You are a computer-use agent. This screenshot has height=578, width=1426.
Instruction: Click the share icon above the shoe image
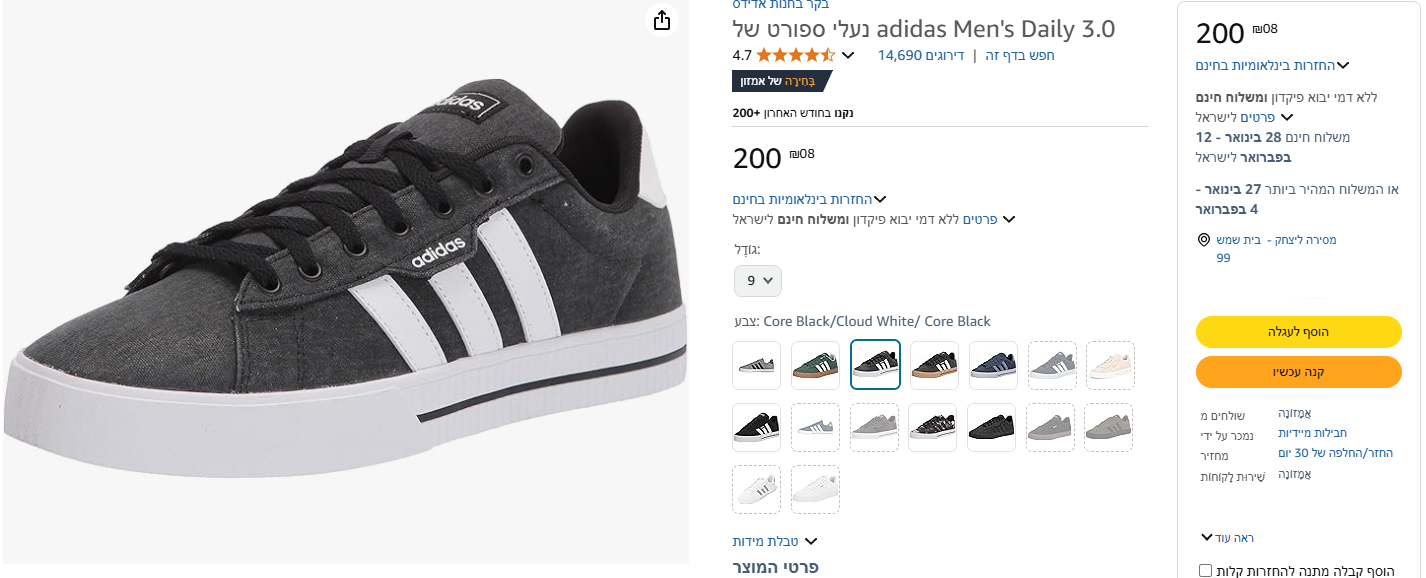click(661, 20)
